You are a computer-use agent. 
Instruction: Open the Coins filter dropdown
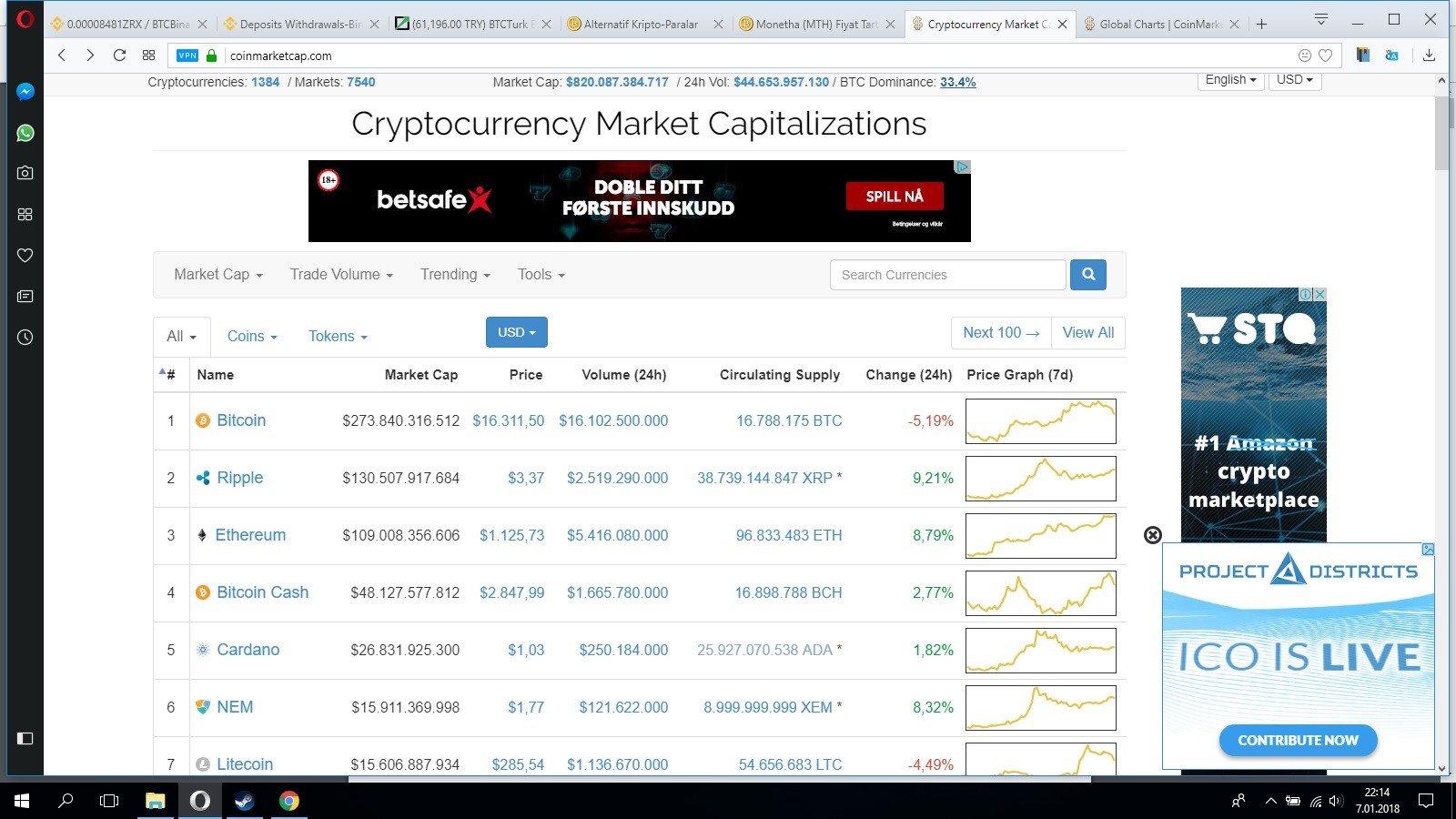[252, 336]
